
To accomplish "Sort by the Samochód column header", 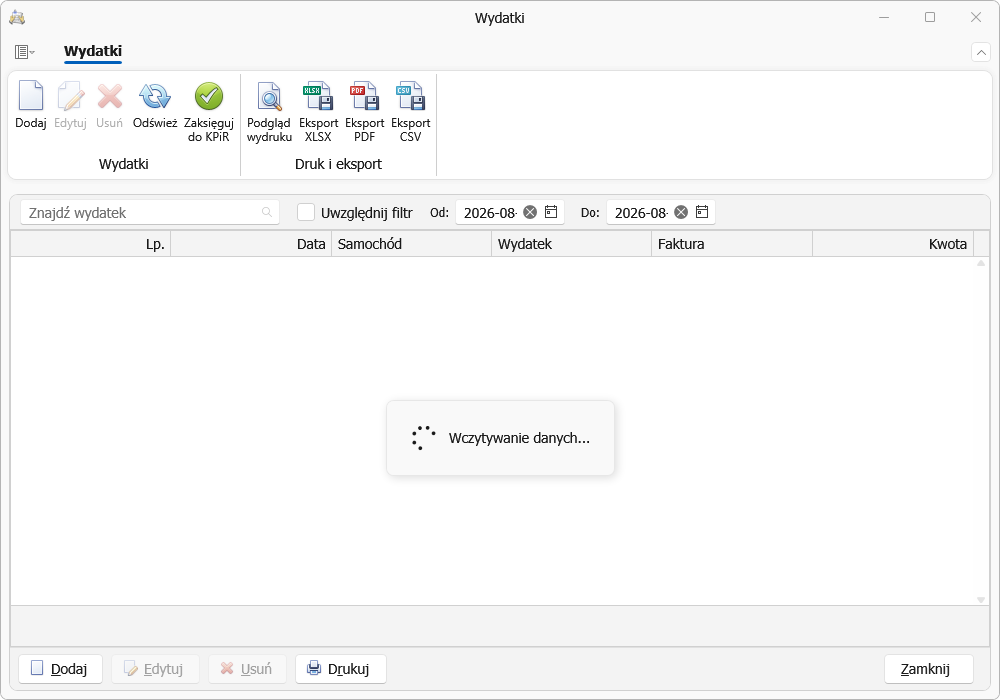I will pyautogui.click(x=411, y=244).
